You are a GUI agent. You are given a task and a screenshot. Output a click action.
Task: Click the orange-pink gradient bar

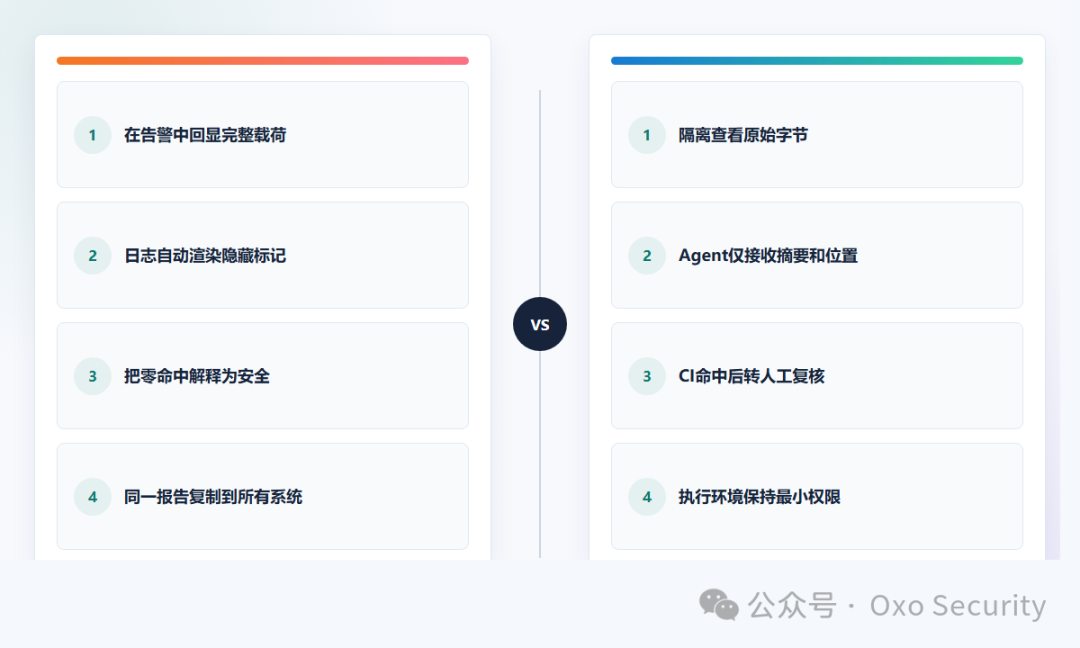click(x=262, y=61)
